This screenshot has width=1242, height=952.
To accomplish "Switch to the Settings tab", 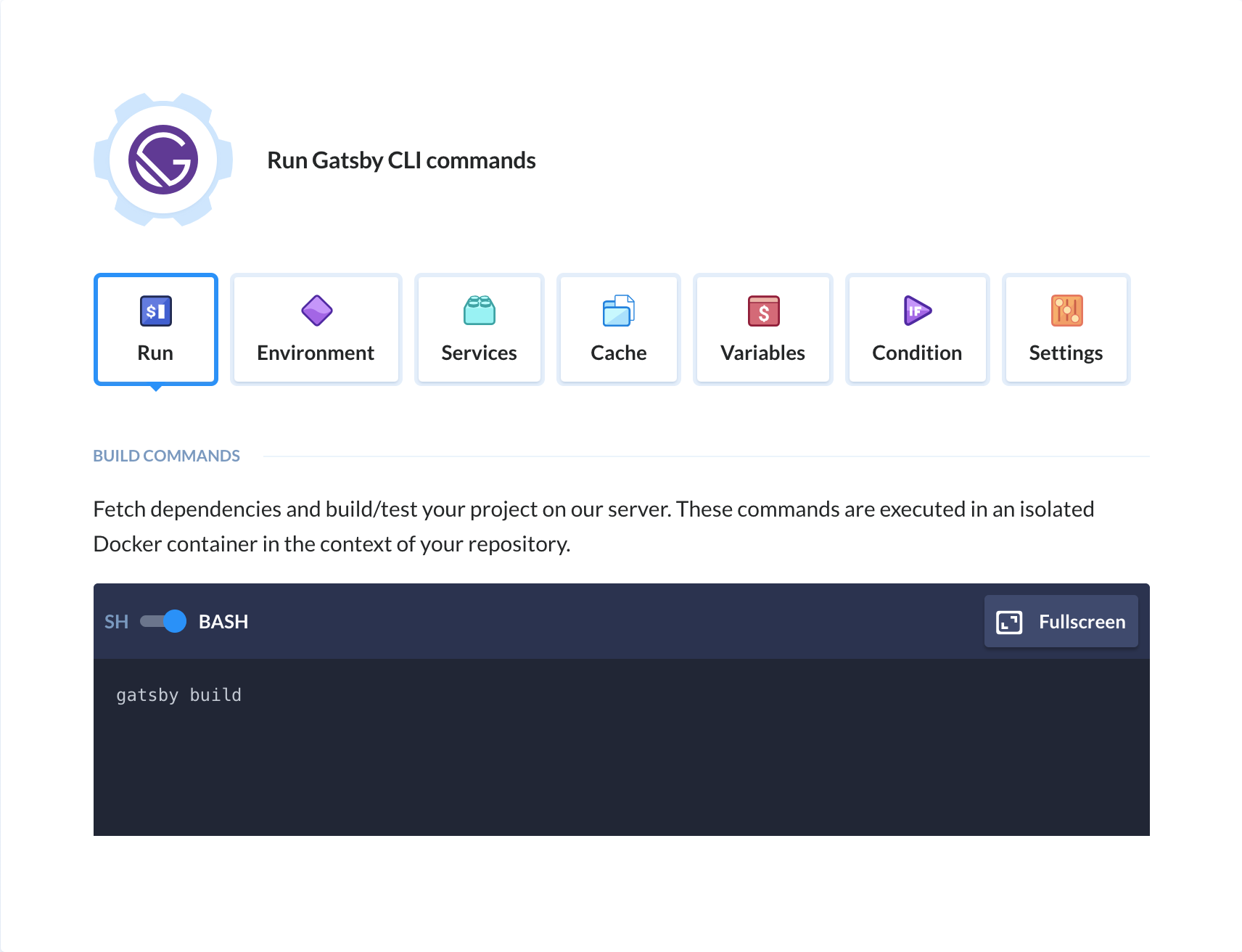I will click(x=1066, y=329).
